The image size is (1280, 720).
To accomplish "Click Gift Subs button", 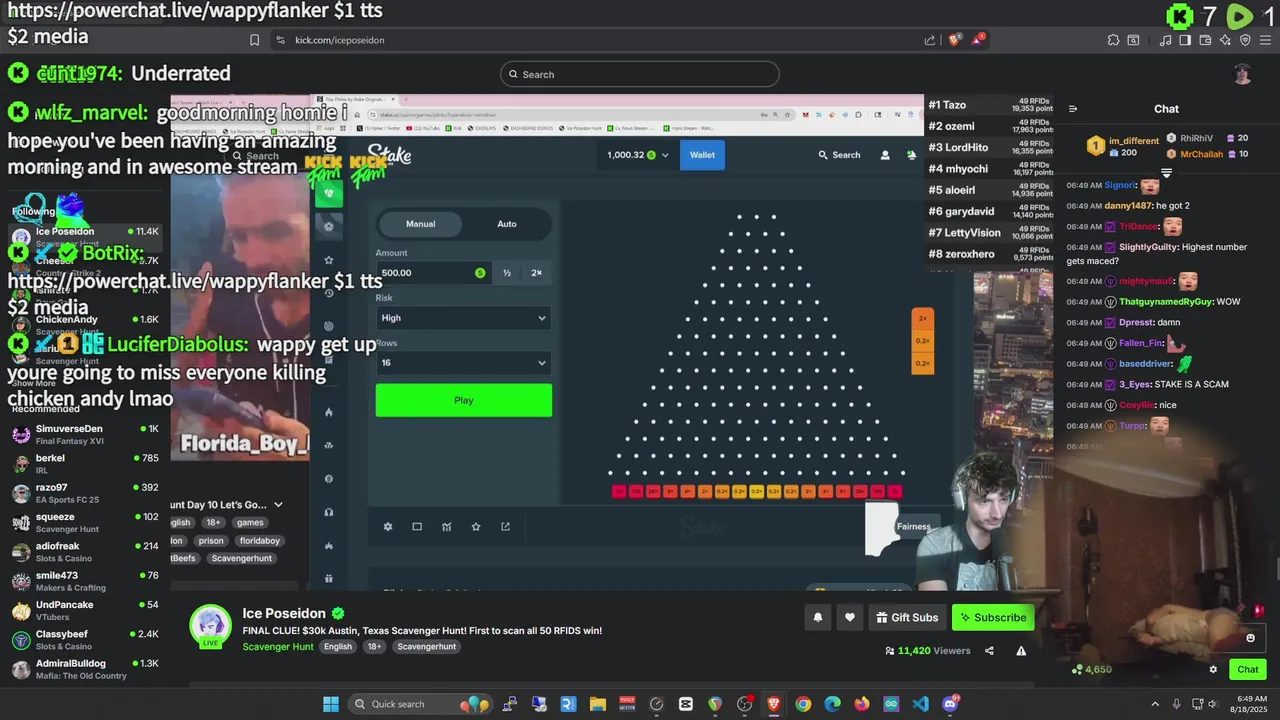I will 907,618.
